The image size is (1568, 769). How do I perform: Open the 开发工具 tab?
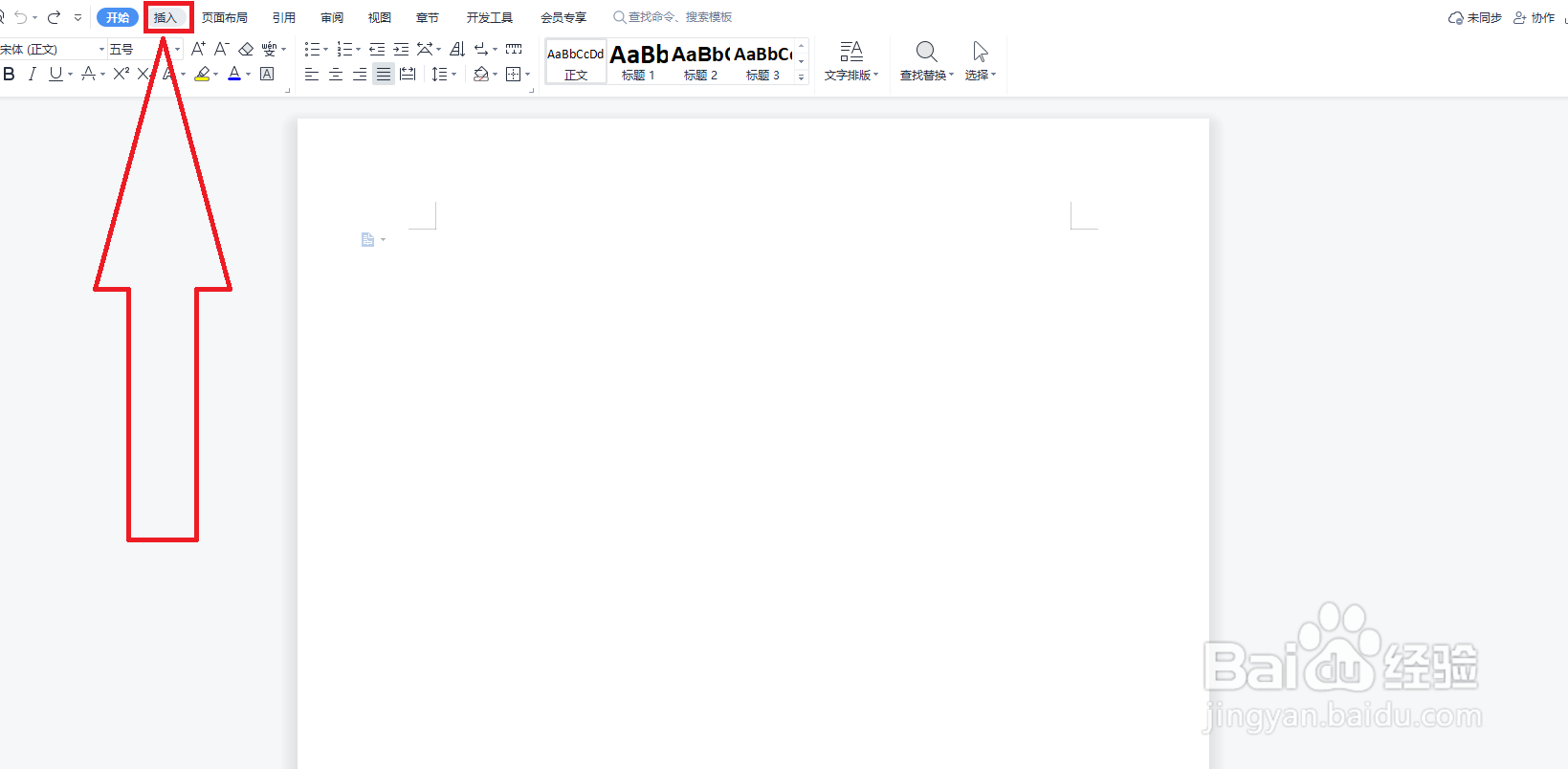coord(490,17)
